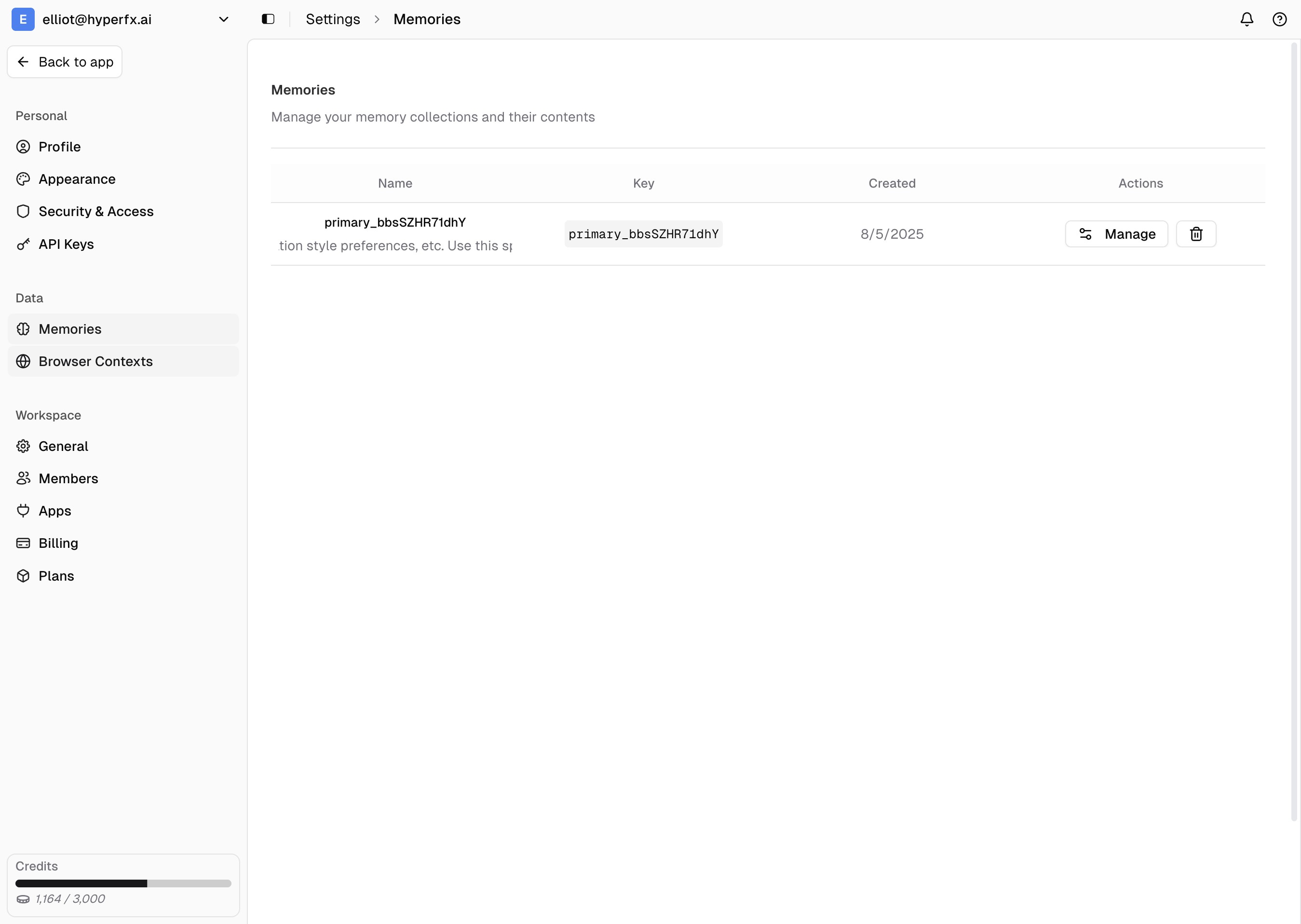Viewport: 1301px width, 924px height.
Task: Open the Members workspace page
Action: (68, 478)
